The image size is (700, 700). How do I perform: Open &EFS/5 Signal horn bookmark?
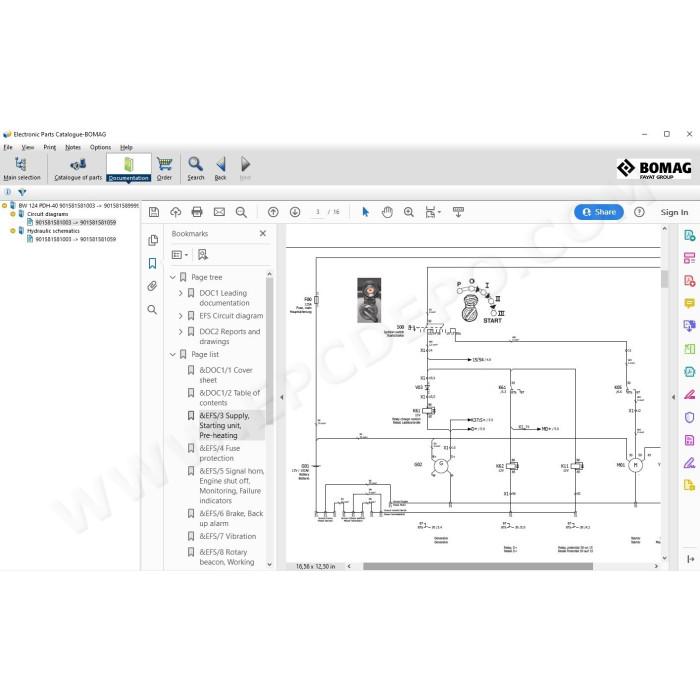tap(231, 486)
